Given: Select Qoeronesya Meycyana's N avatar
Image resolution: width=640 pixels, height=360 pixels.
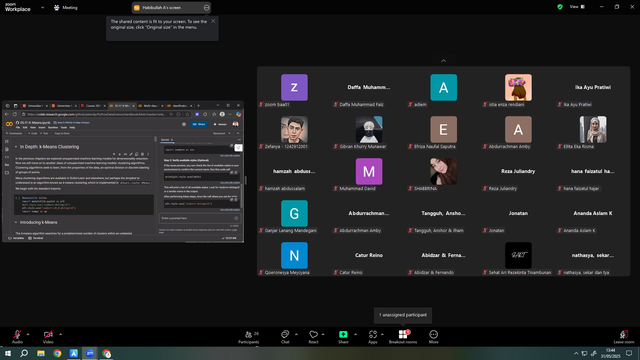Looking at the screenshot, I should tap(294, 256).
